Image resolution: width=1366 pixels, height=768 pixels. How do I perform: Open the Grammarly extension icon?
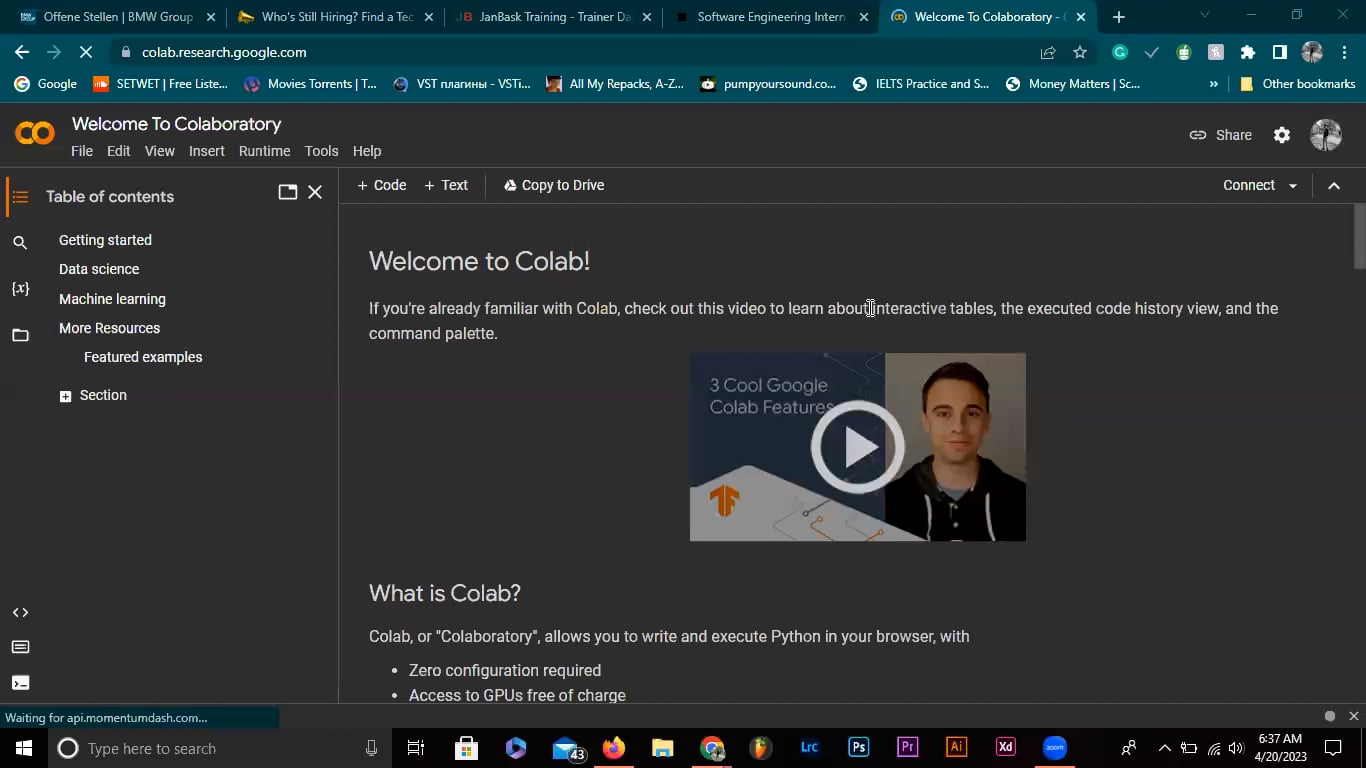[x=1120, y=52]
